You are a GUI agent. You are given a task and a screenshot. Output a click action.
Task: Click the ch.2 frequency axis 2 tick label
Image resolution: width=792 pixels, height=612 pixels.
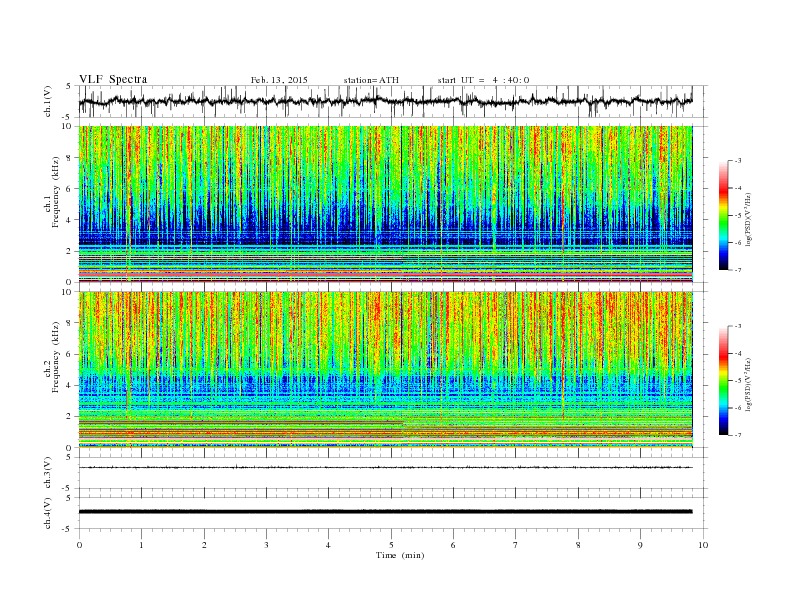[70, 417]
